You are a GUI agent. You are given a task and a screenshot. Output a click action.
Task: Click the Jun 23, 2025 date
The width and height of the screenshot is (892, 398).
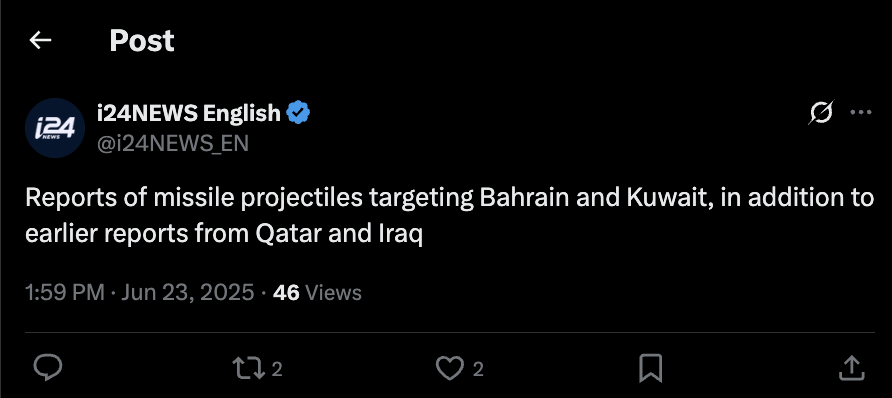click(188, 293)
